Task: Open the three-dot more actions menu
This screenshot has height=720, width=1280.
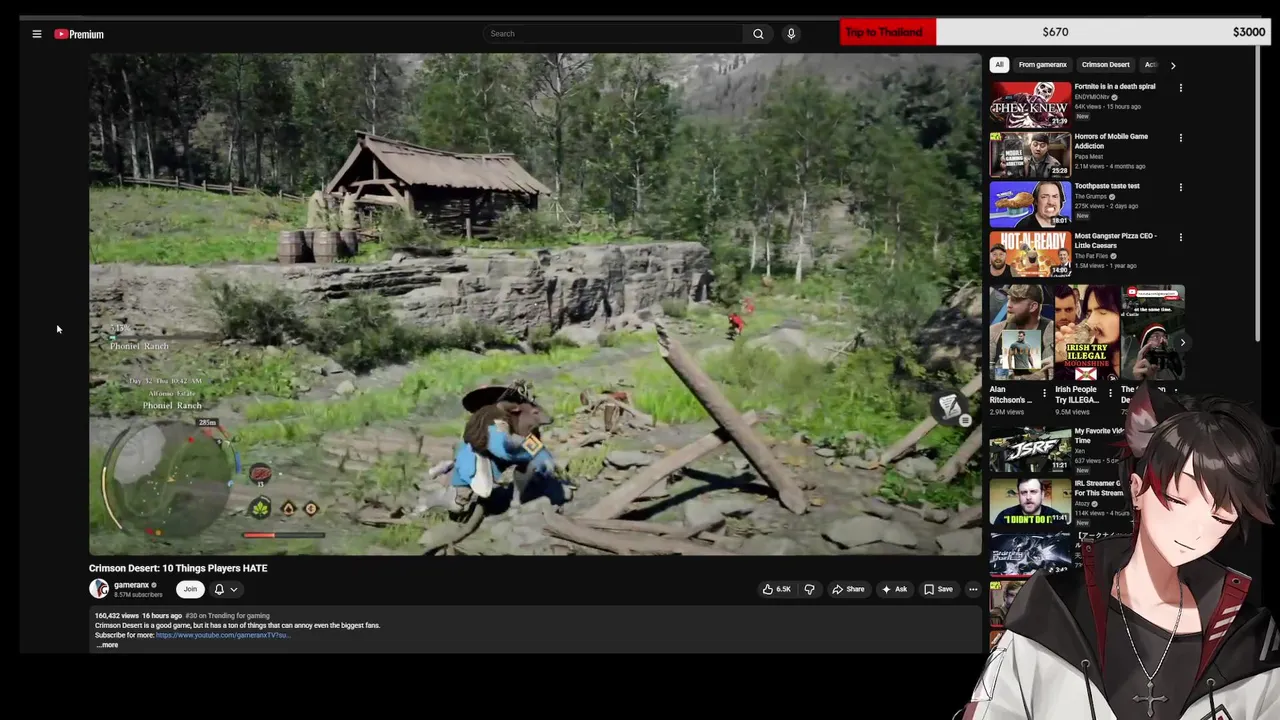Action: [973, 589]
